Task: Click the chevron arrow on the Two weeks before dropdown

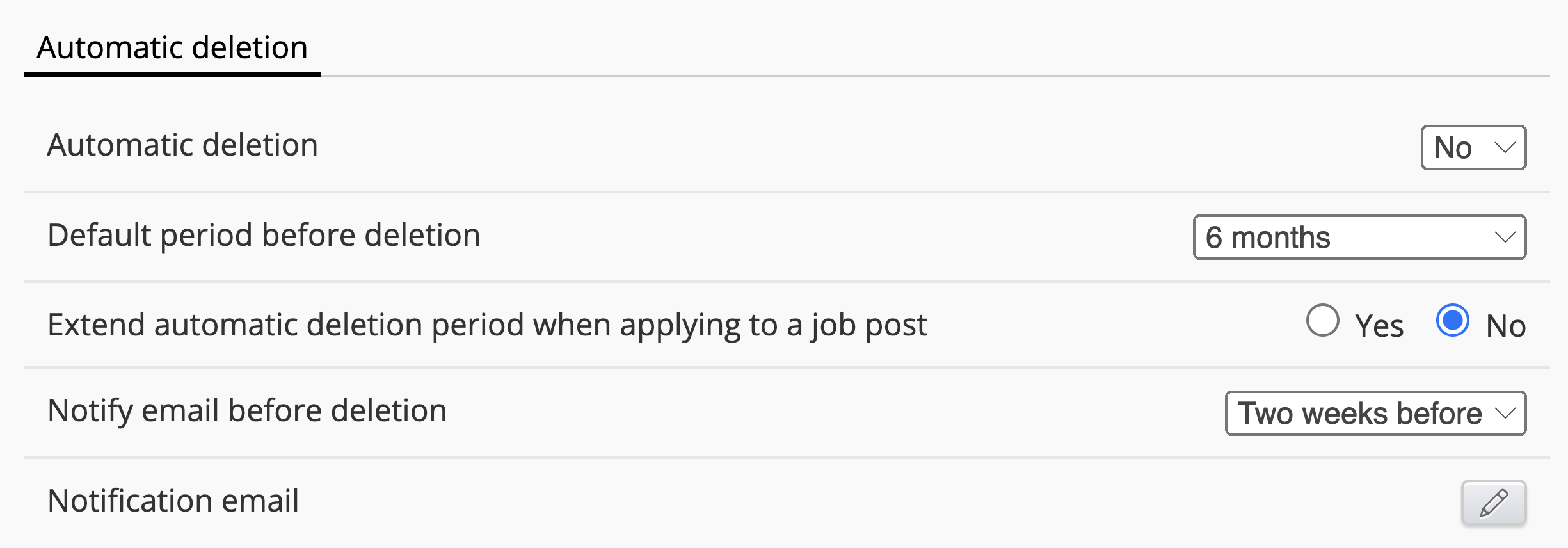Action: point(1505,414)
